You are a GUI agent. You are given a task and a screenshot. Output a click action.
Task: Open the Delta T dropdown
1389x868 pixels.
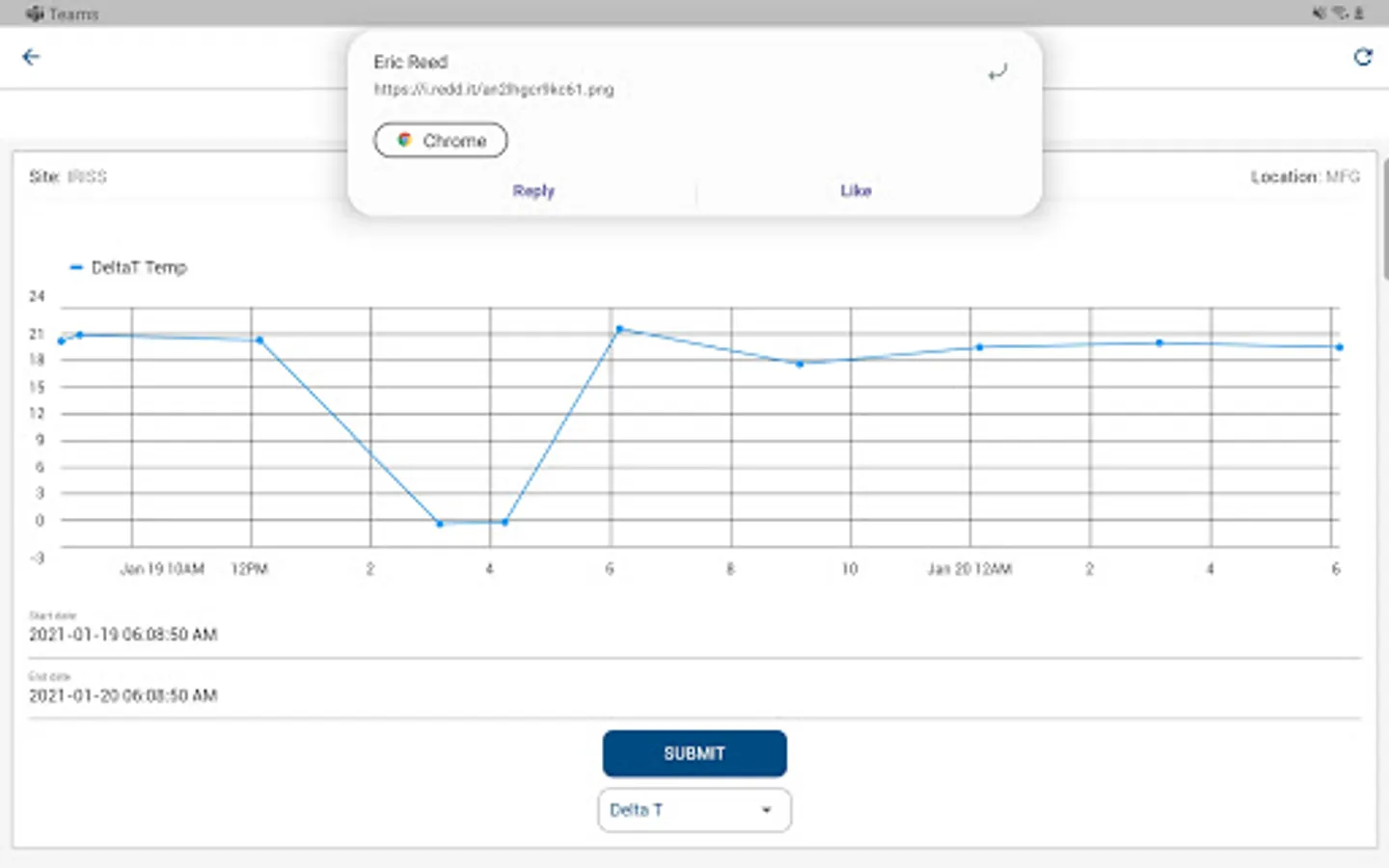tap(694, 810)
